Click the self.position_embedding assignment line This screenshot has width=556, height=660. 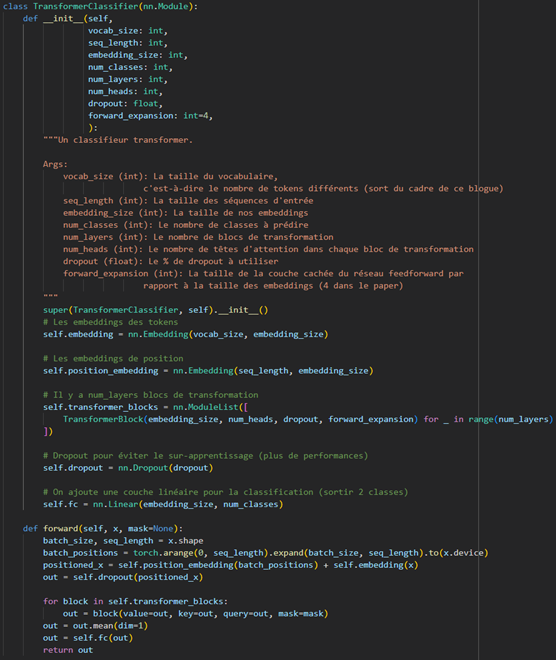click(208, 371)
